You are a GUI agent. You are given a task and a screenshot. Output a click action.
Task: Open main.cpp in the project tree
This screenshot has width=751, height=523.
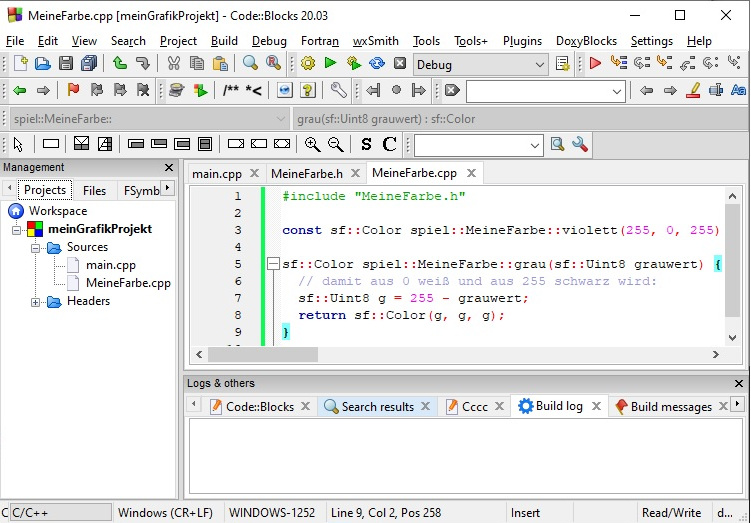coord(110,265)
